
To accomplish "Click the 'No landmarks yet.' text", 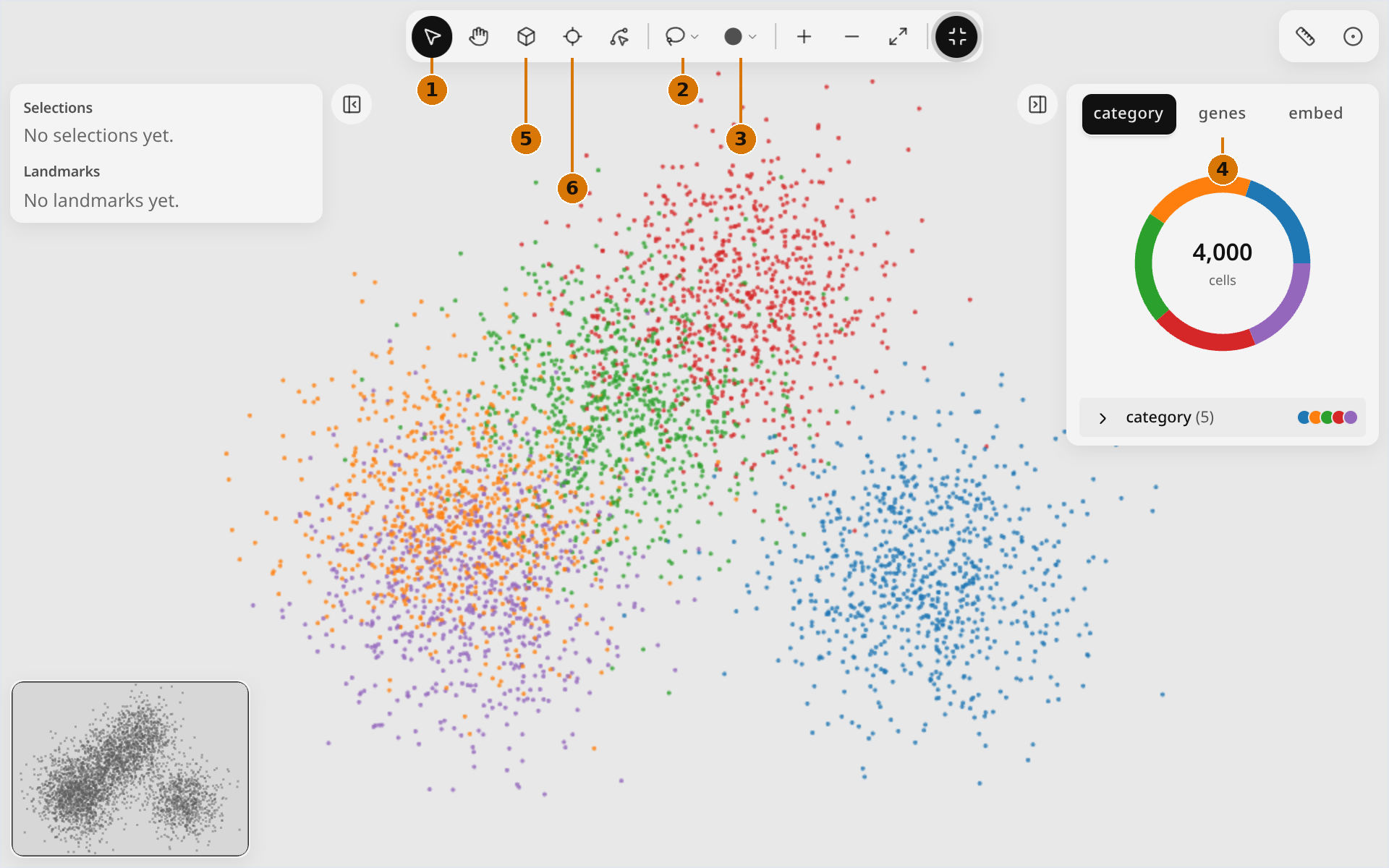I will click(x=101, y=200).
